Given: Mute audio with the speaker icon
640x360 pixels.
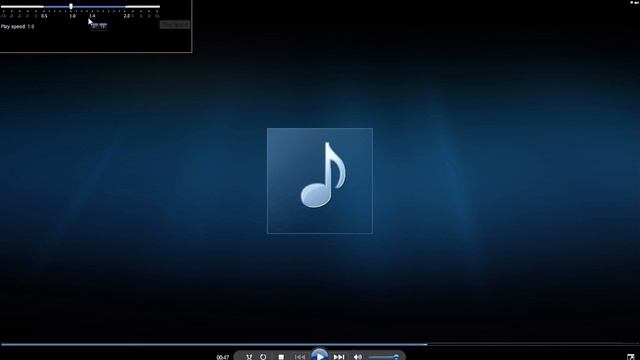Looking at the screenshot, I should (x=358, y=357).
